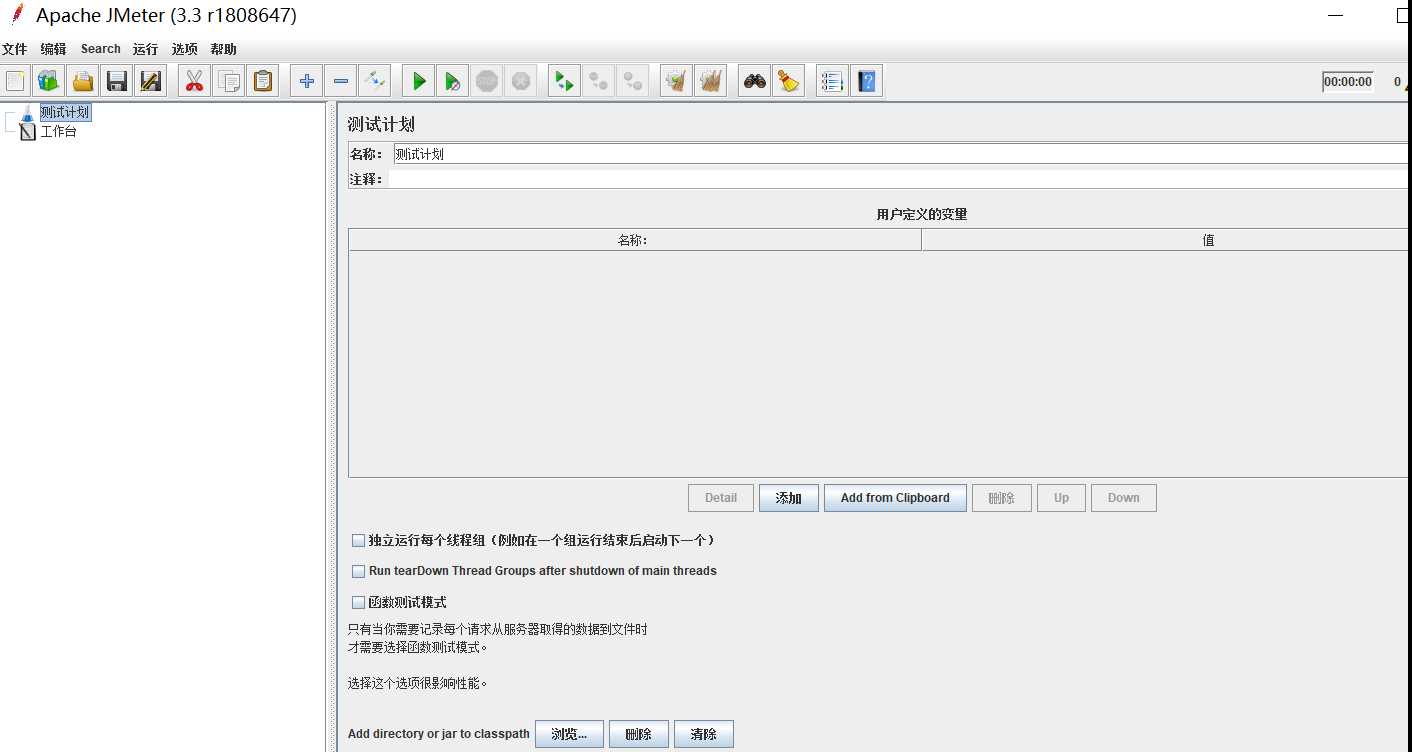Click Add from Clipboard button

click(895, 498)
